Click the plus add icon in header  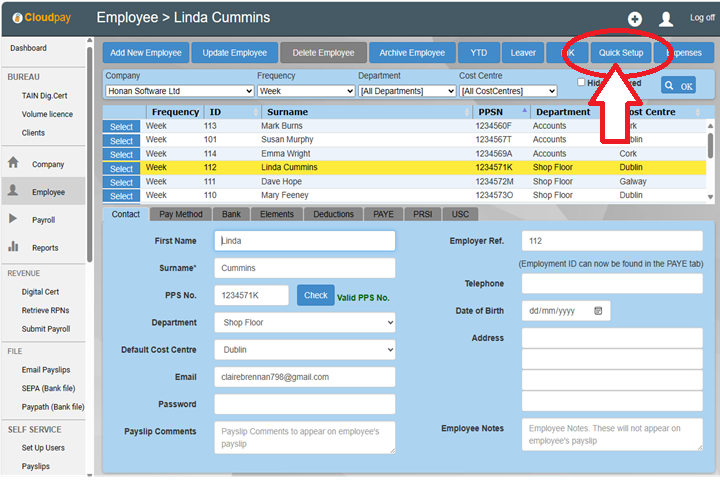[634, 19]
